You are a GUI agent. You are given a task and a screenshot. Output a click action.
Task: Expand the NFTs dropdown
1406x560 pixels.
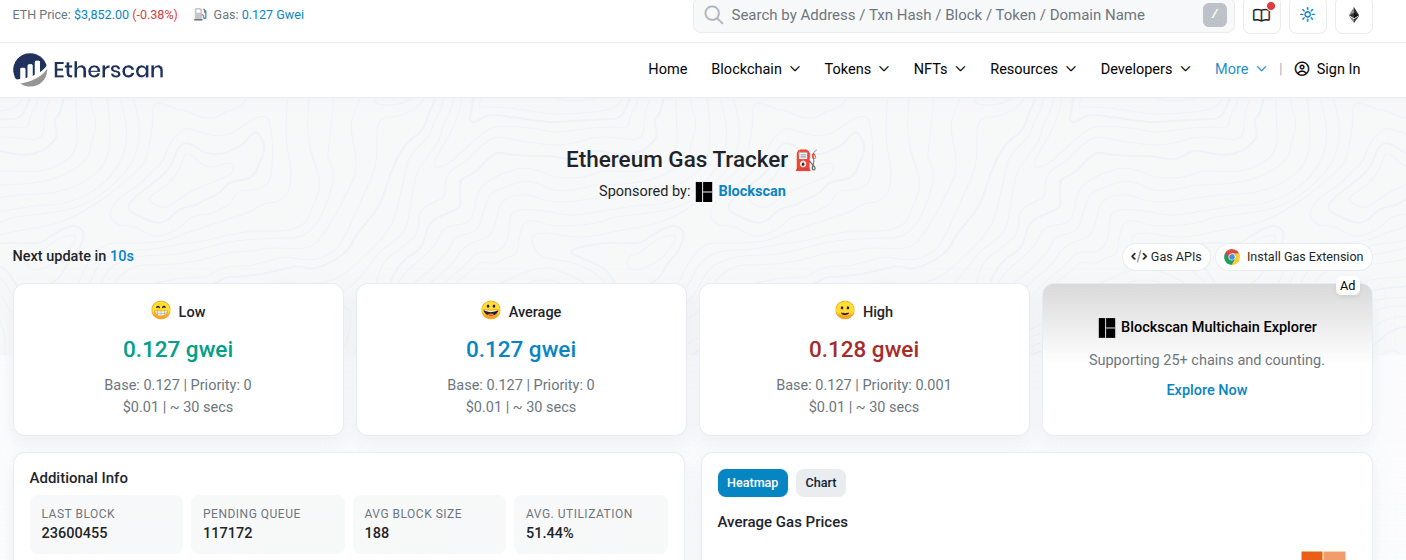pyautogui.click(x=939, y=69)
